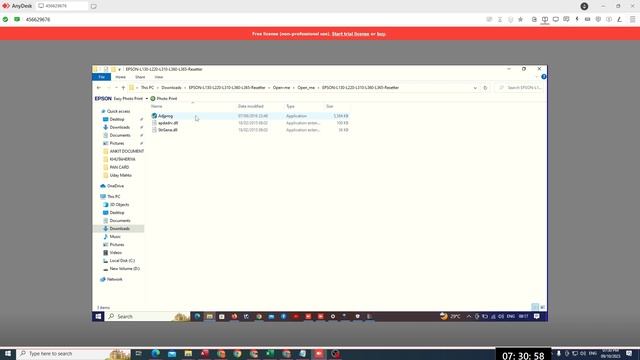Click the Explorer back arrow
This screenshot has width=640, height=360.
click(x=99, y=88)
